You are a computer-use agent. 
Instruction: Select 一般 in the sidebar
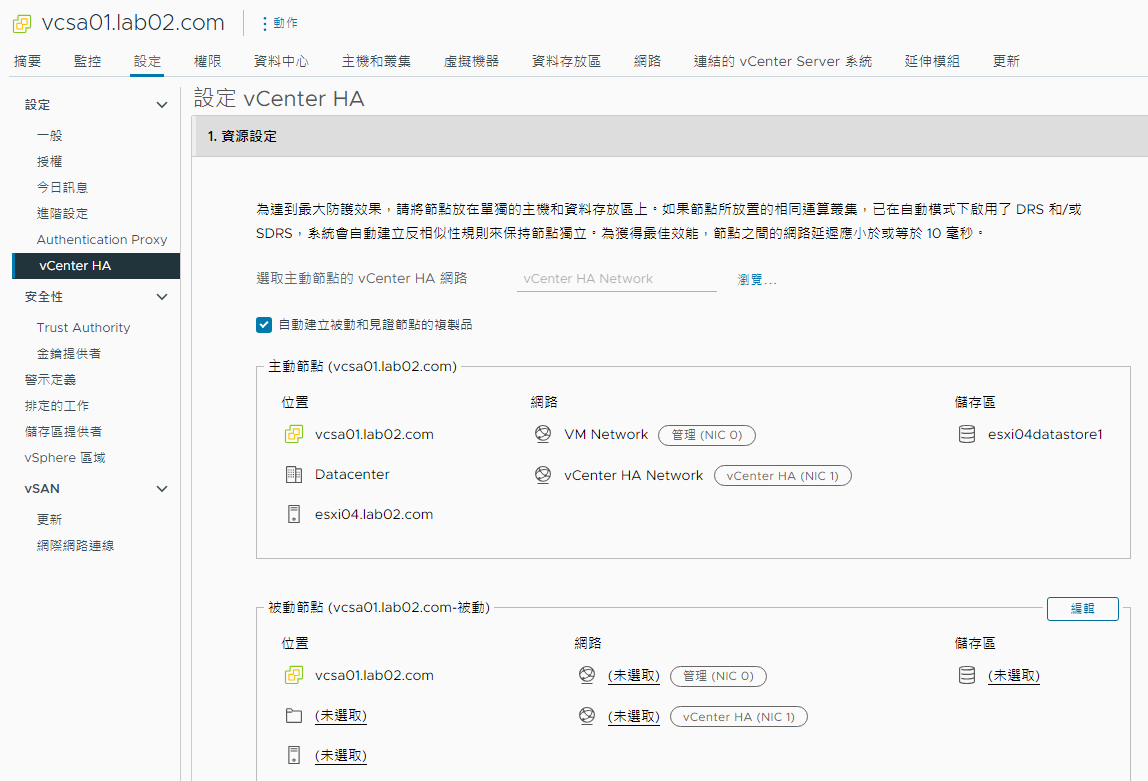[50, 135]
